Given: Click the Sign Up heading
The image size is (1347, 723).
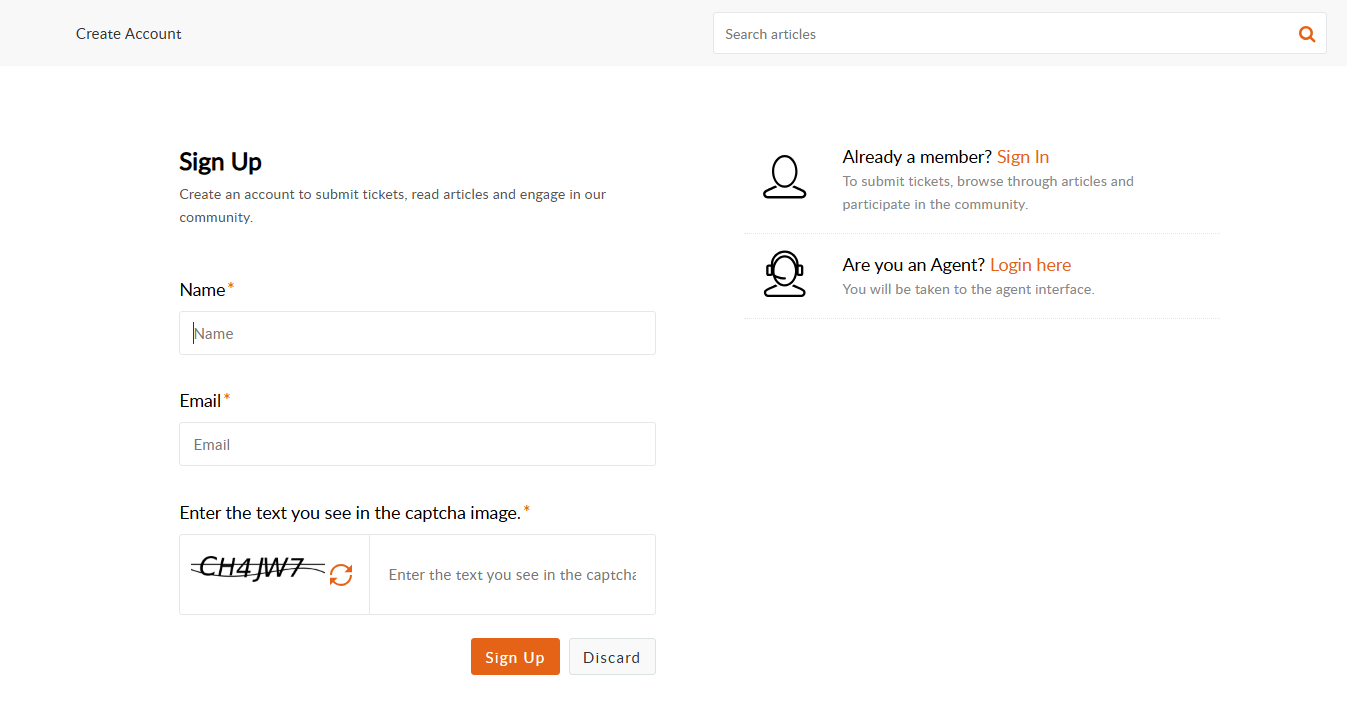Looking at the screenshot, I should coord(220,162).
